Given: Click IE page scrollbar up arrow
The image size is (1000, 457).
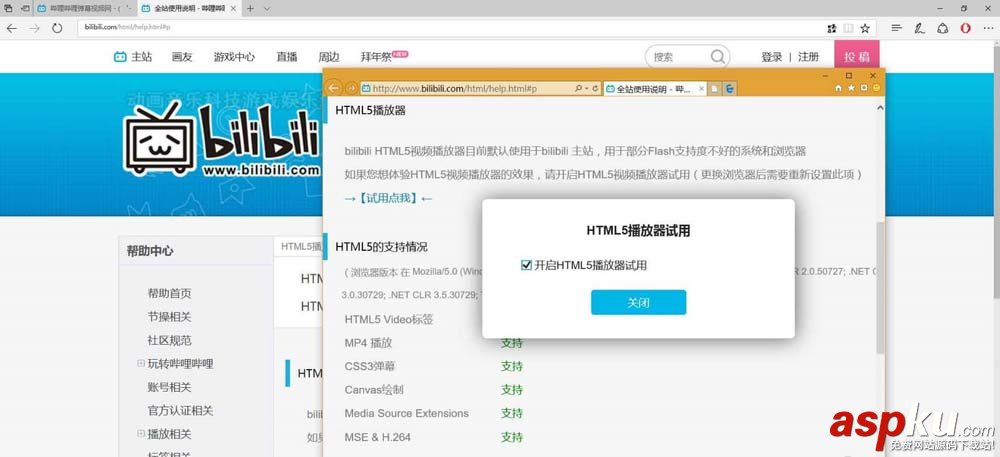Looking at the screenshot, I should click(x=880, y=107).
